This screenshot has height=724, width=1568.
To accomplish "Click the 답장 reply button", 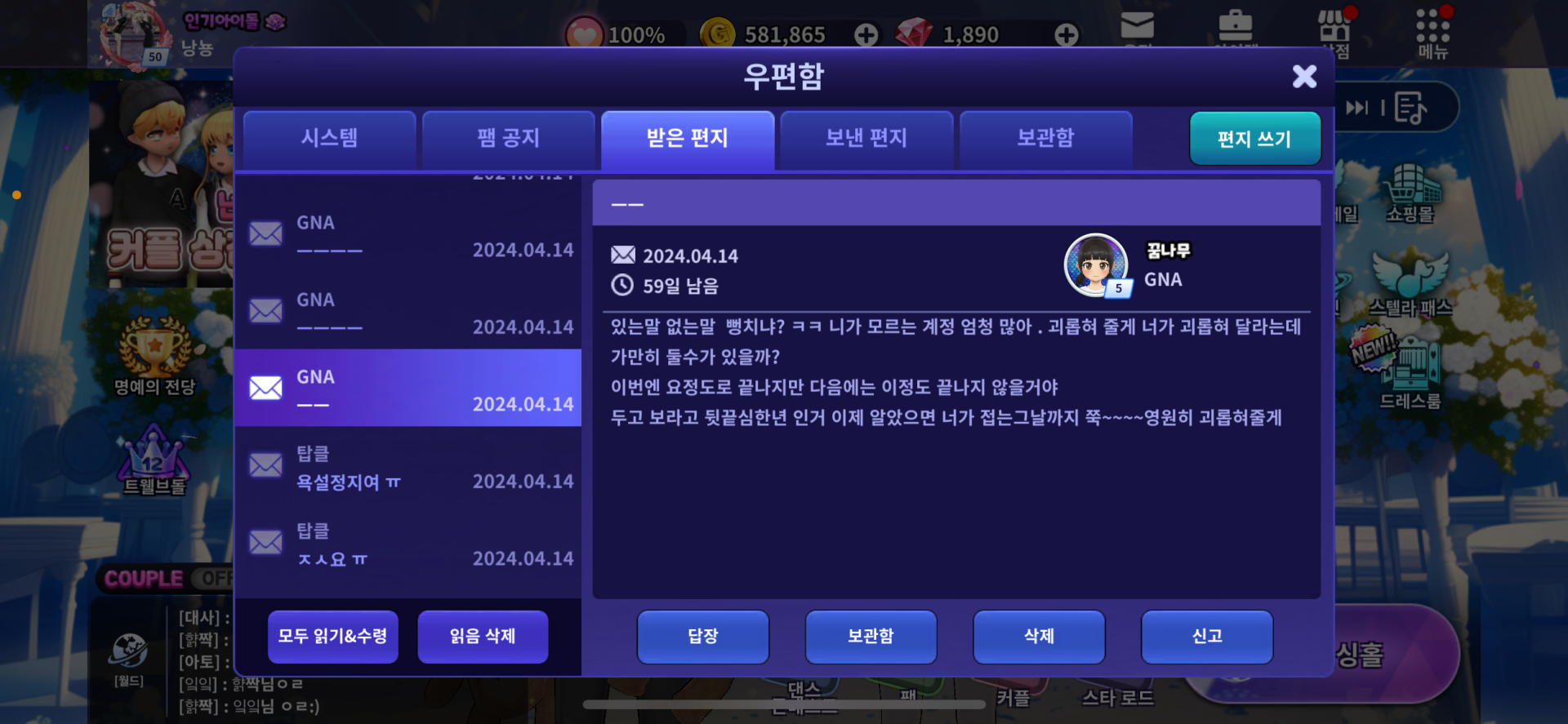I will (703, 637).
